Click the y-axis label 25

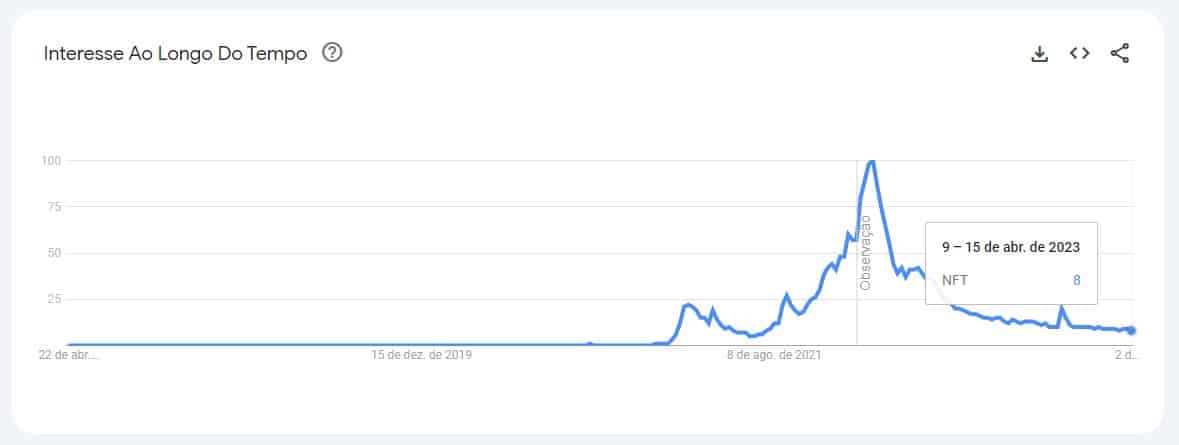click(54, 299)
